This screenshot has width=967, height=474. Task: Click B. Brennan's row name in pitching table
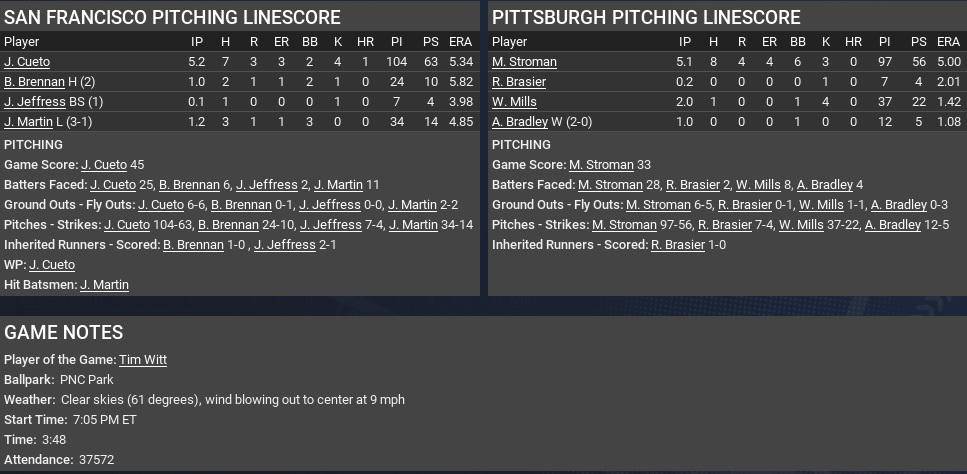pyautogui.click(x=35, y=82)
